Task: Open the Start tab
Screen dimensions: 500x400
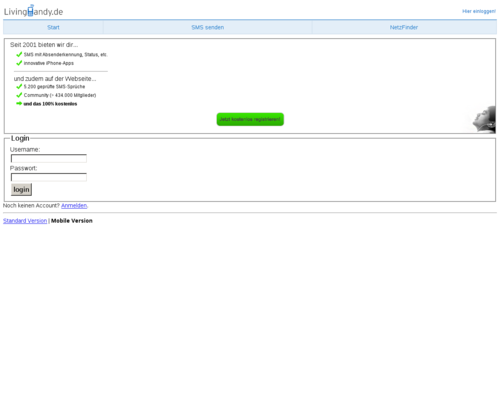Action: click(x=53, y=27)
